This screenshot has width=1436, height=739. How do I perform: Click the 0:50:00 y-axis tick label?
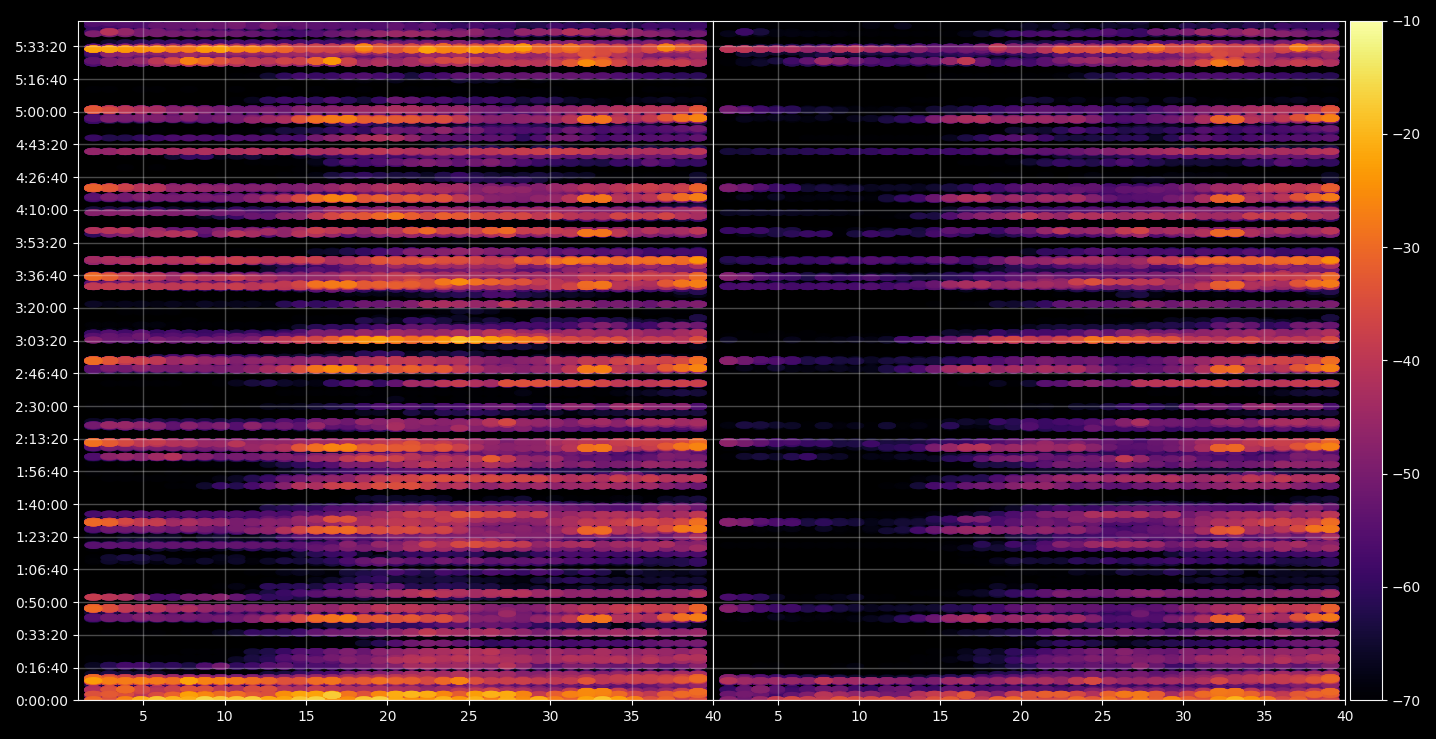[43, 603]
